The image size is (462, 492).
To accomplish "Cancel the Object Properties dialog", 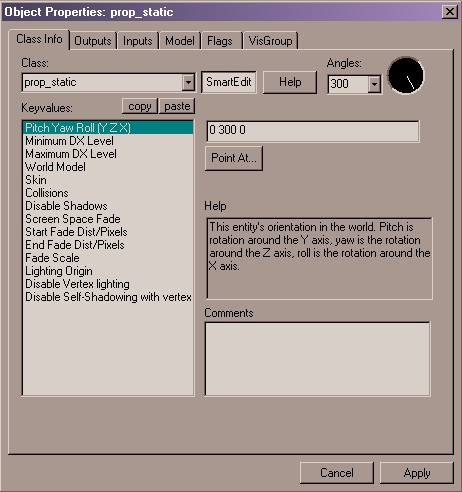I will (x=337, y=473).
